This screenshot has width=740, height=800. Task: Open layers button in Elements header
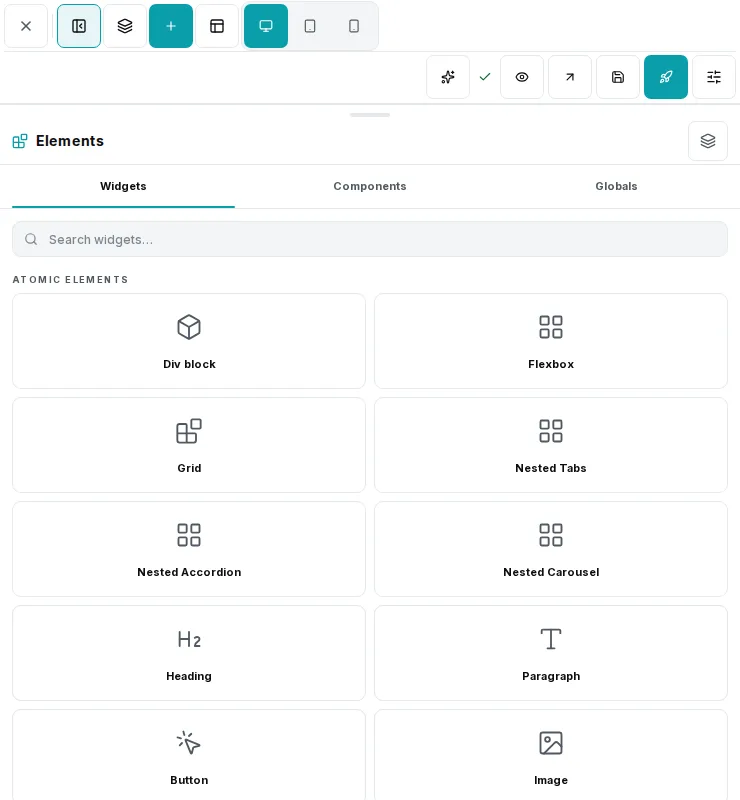tap(708, 141)
